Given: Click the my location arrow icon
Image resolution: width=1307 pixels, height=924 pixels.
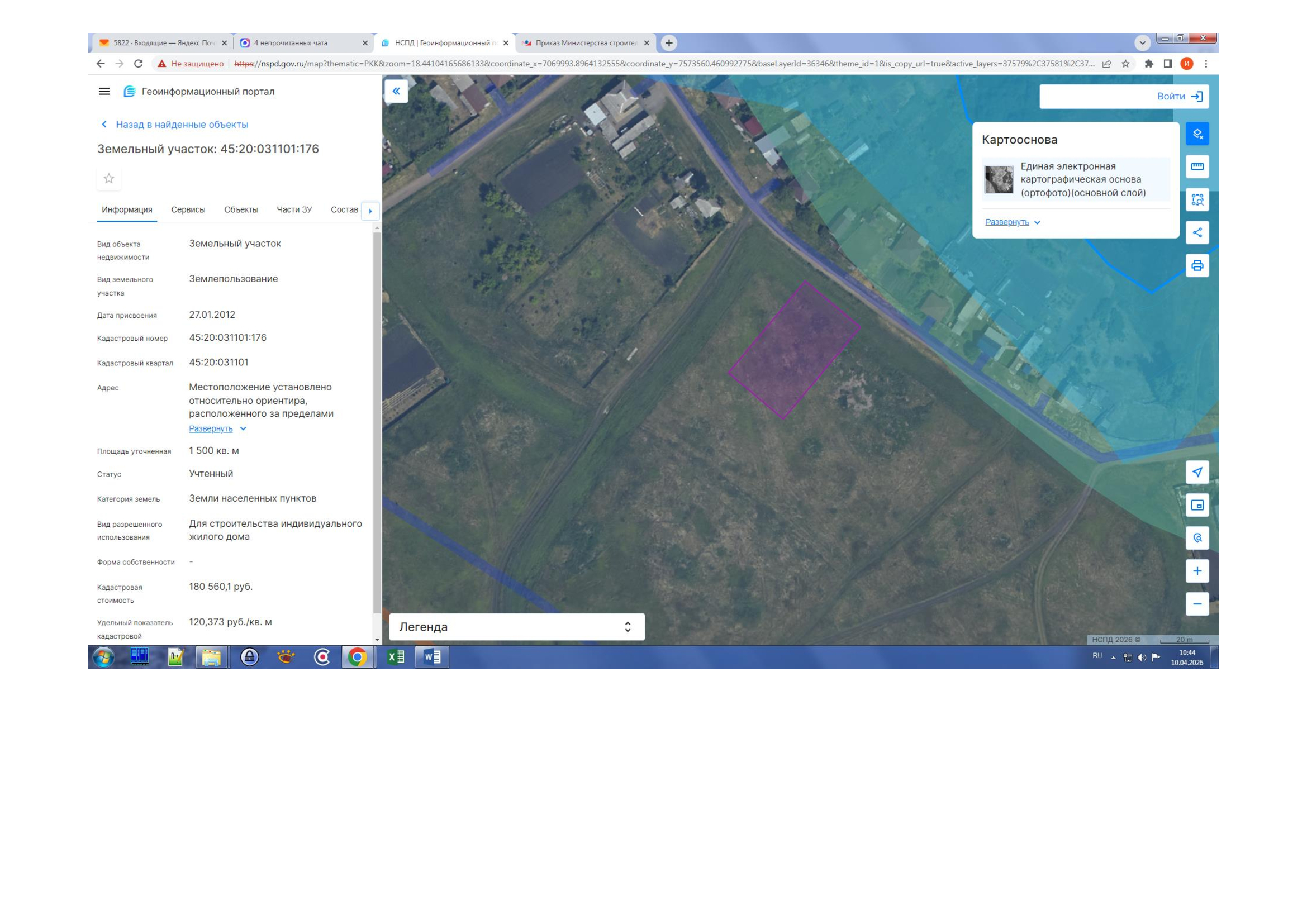Looking at the screenshot, I should click(1196, 471).
